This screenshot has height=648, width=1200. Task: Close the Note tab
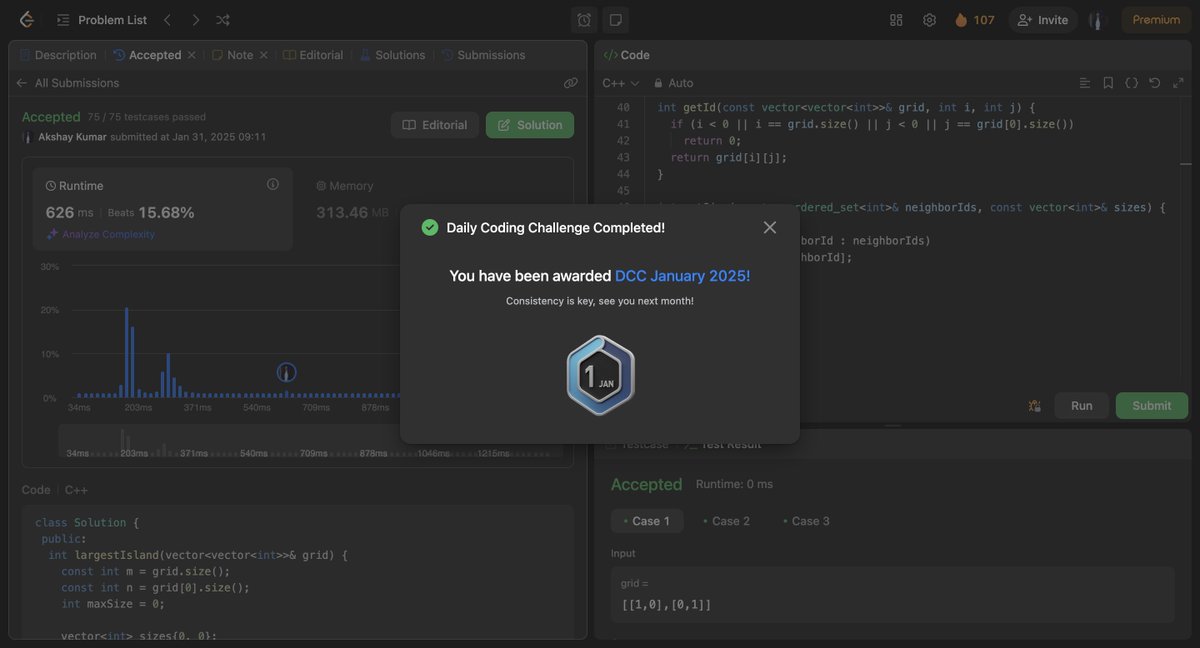point(264,55)
